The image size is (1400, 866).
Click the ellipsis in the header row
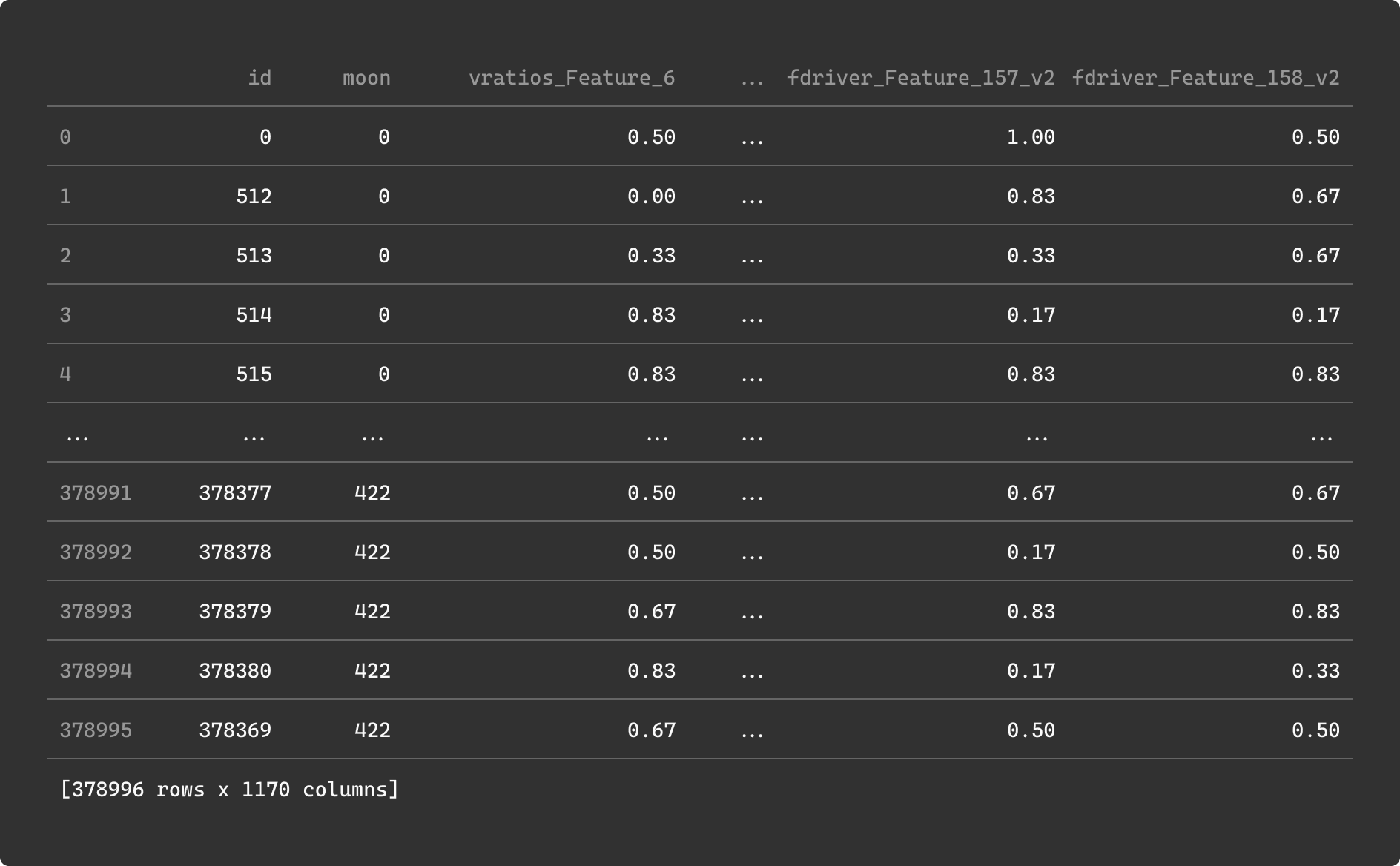coord(751,79)
